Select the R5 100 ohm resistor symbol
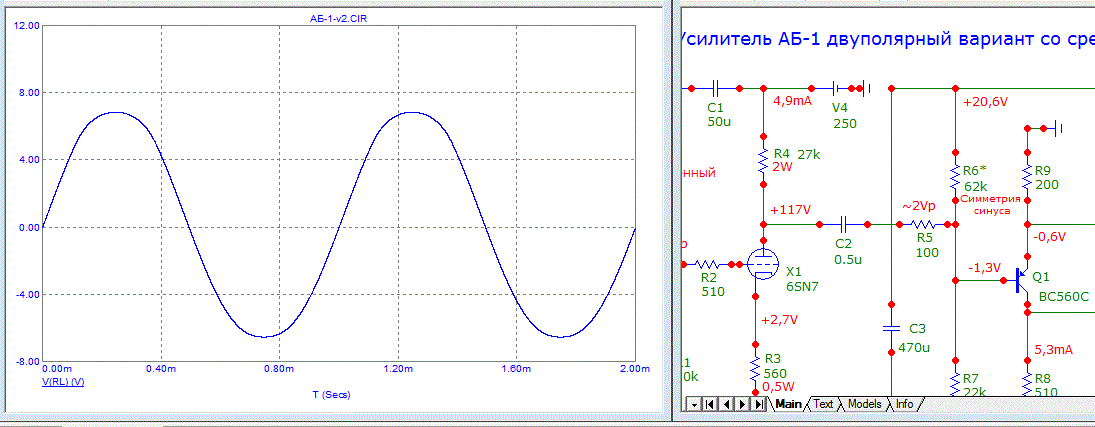Viewport: 1095px width, 427px height. click(x=924, y=225)
